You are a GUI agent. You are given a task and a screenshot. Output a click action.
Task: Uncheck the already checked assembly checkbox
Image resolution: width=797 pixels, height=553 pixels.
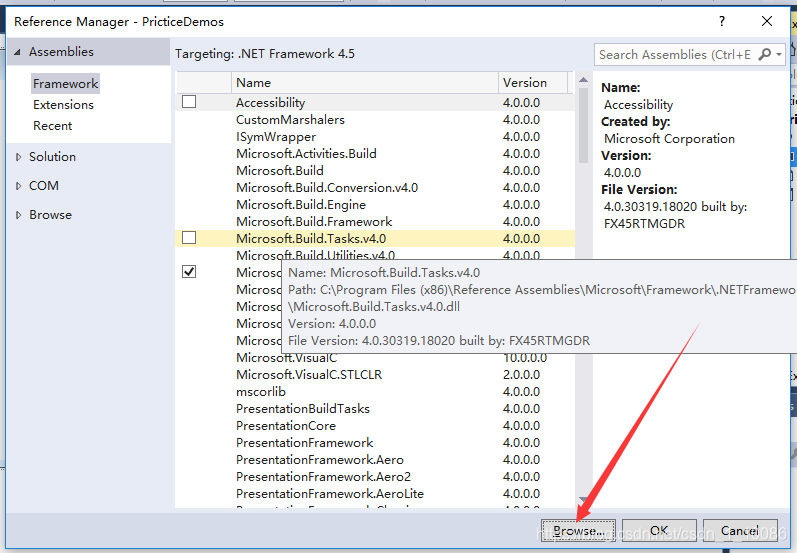click(189, 272)
